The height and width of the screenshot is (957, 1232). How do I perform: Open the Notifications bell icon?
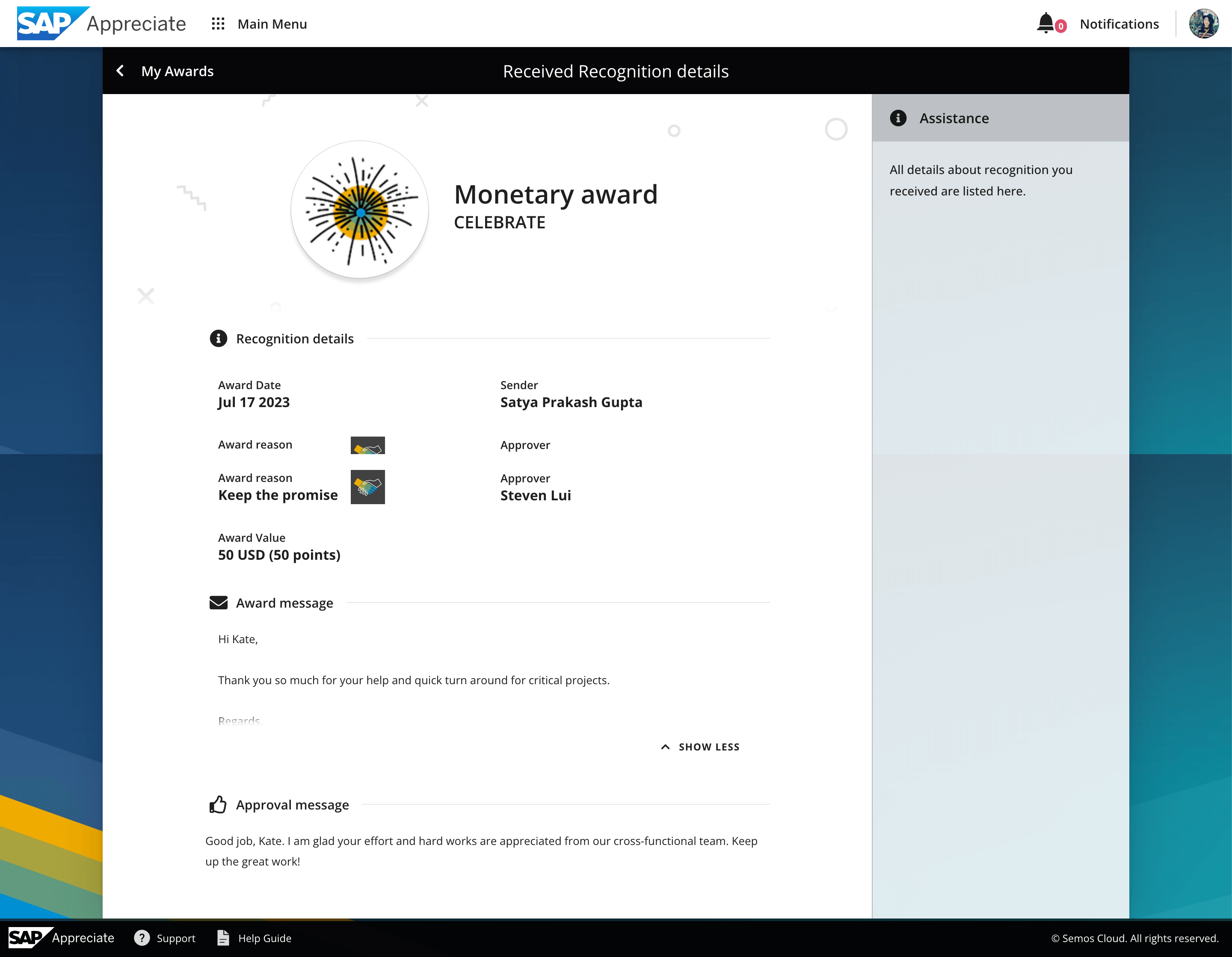1047,23
